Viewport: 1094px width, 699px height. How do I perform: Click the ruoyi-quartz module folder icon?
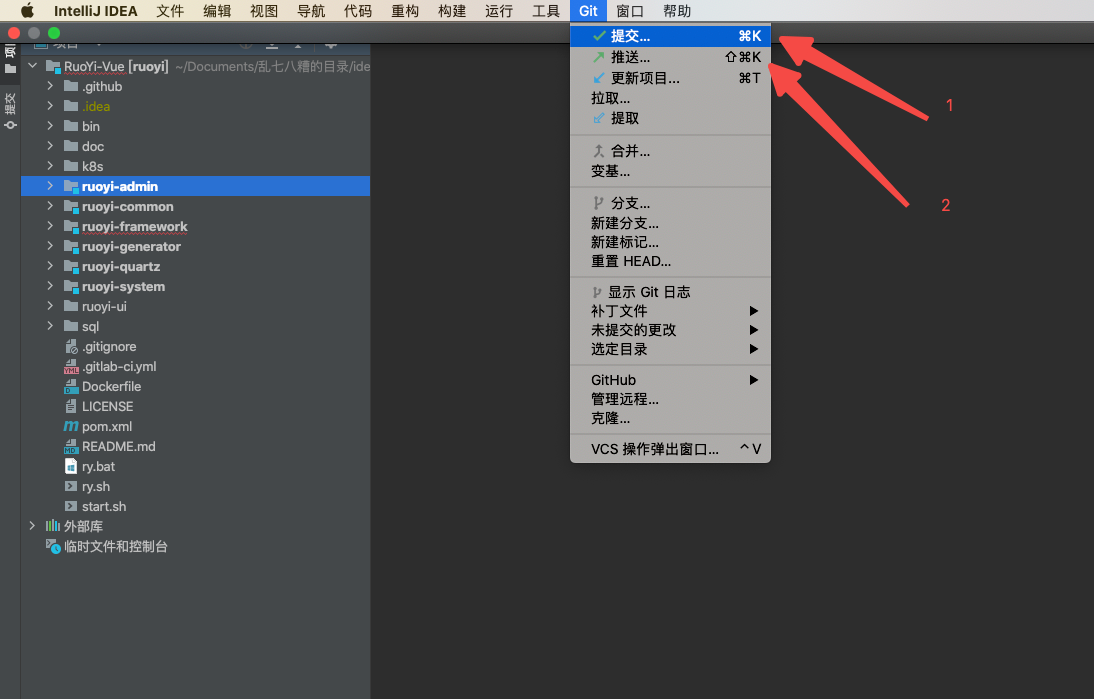pos(71,267)
